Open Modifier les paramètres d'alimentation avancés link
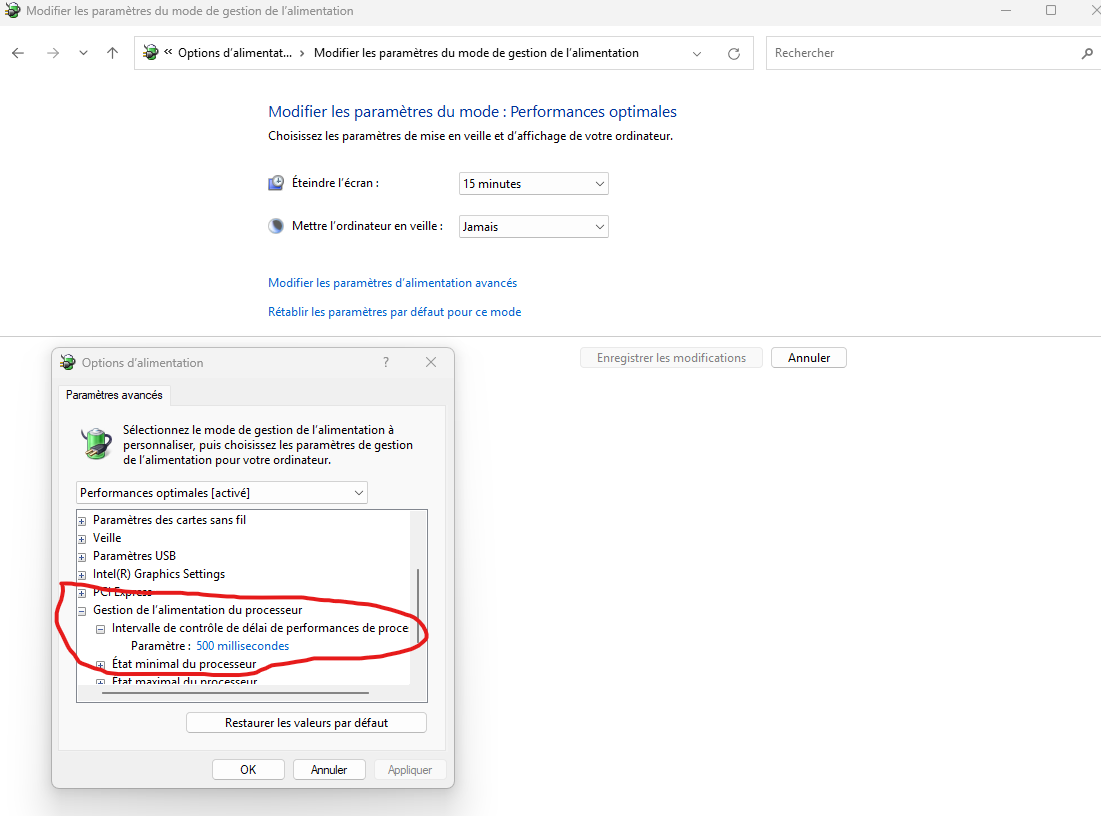1101x816 pixels. click(x=393, y=283)
